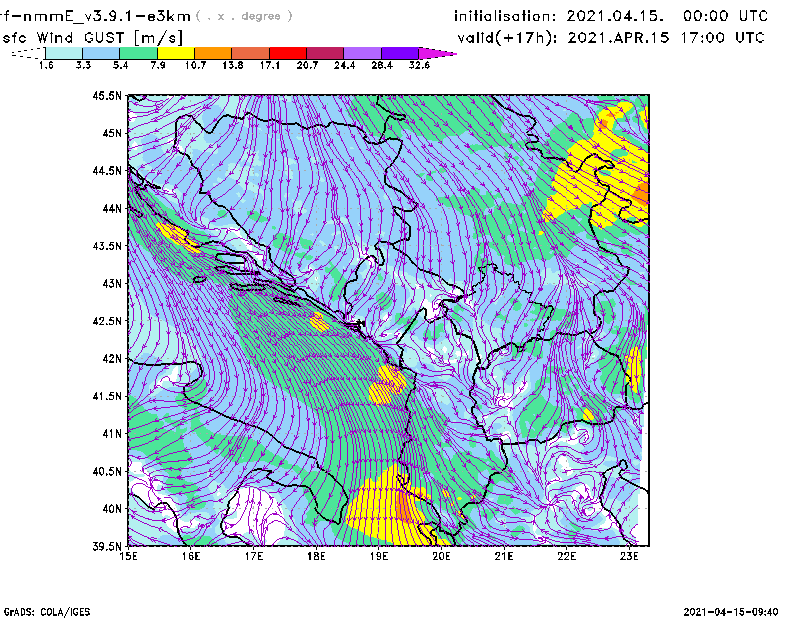The width and height of the screenshot is (800, 618).
Task: Click the 39.5N latitude label
Action: pos(107,546)
